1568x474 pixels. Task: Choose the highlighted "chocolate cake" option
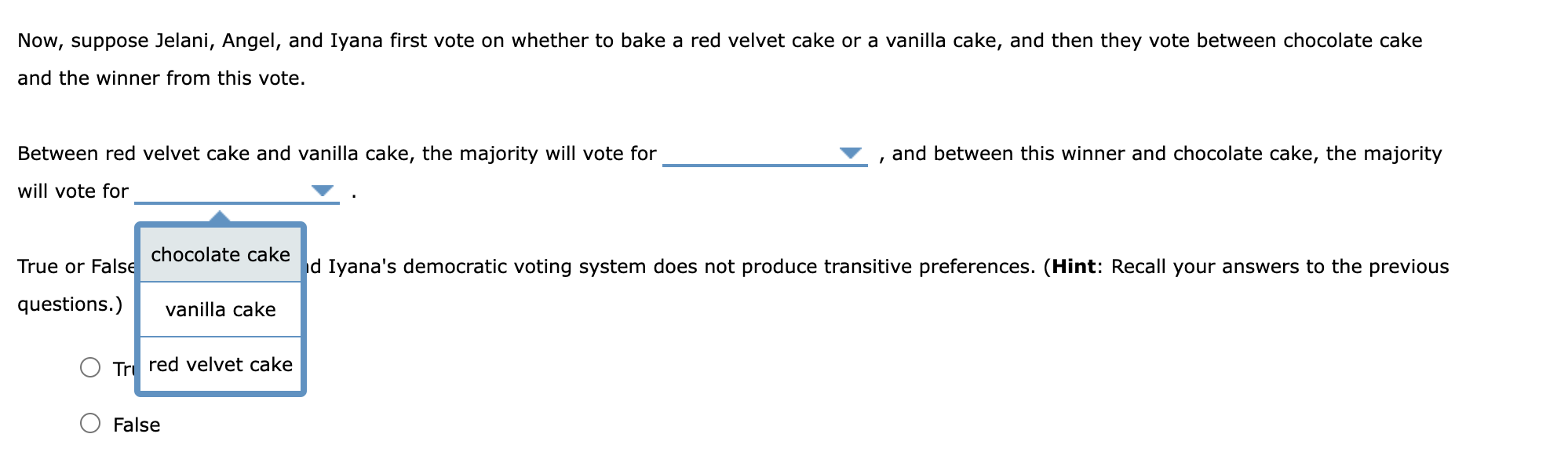pos(221,254)
